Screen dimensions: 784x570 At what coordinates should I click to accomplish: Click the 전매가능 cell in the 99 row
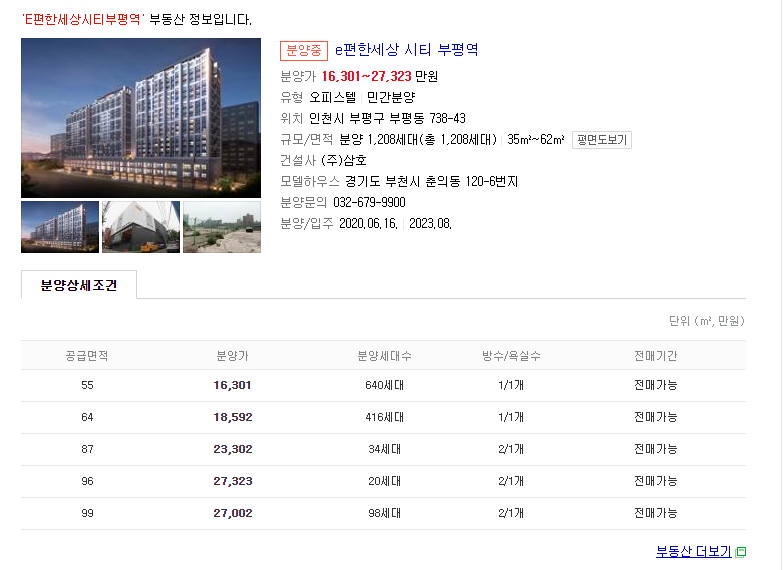click(x=656, y=513)
